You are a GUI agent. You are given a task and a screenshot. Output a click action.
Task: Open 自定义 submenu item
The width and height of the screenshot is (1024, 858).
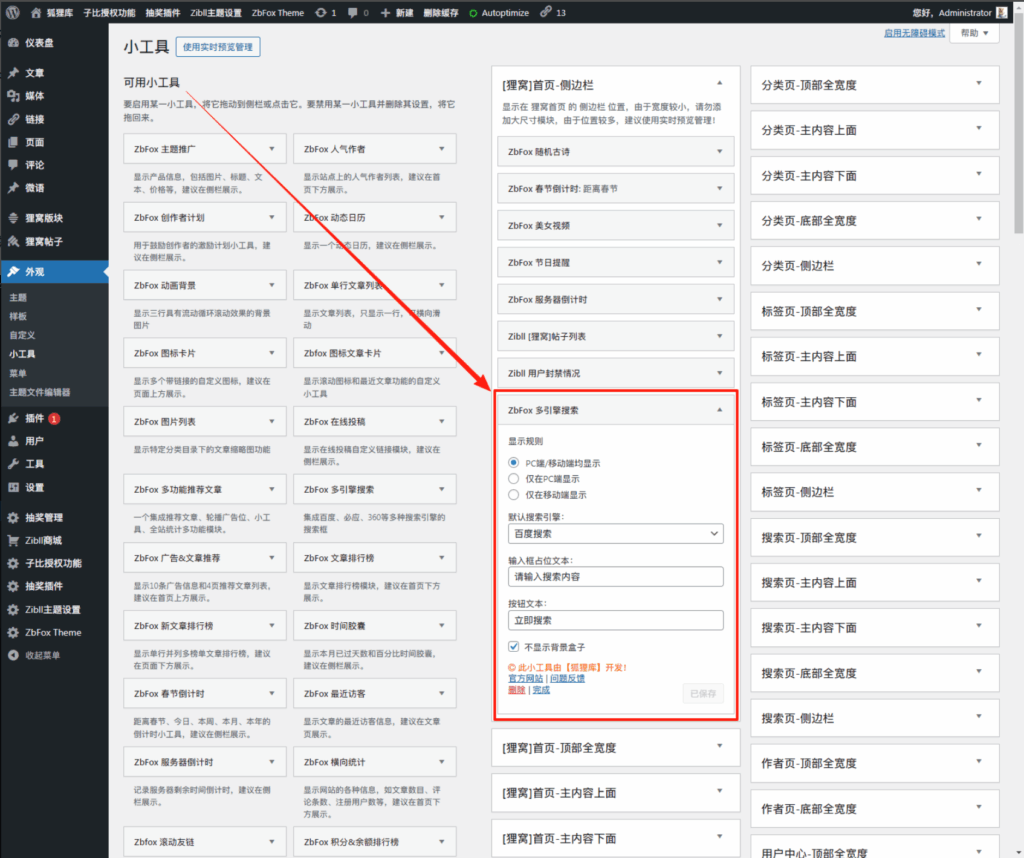22,335
